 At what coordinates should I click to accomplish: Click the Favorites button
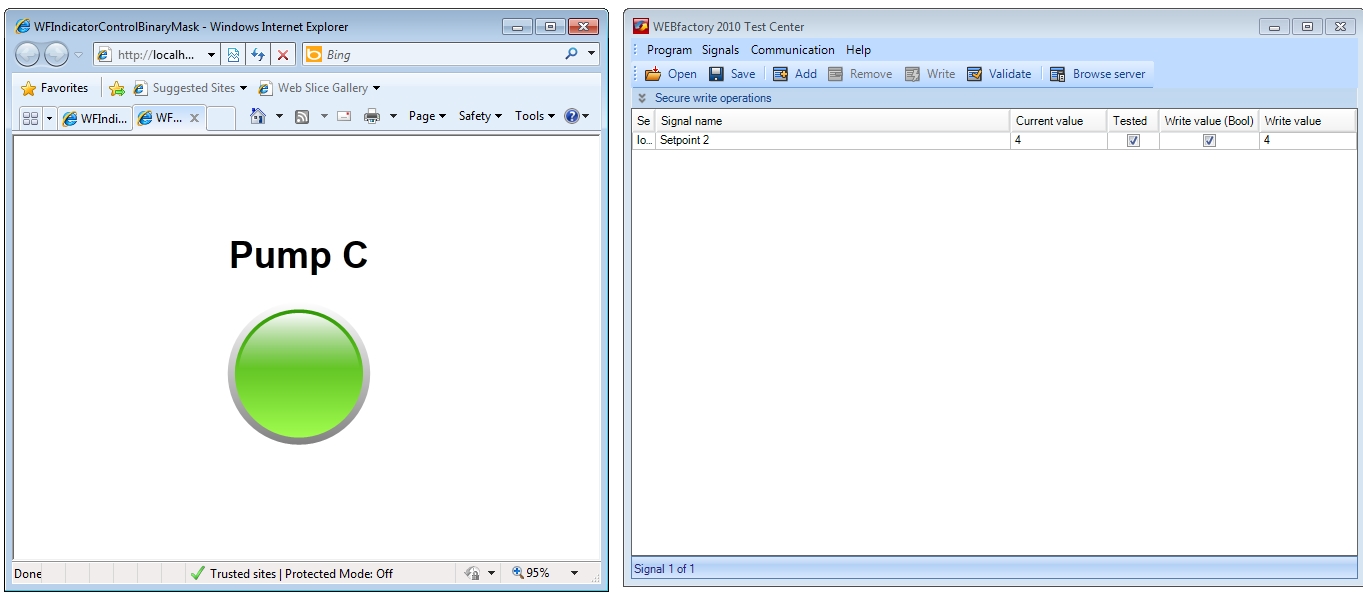point(55,88)
